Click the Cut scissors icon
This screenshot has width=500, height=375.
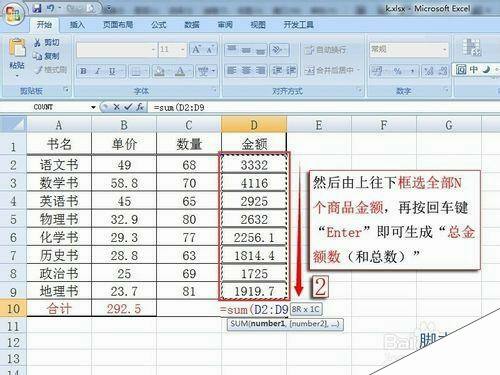[37, 42]
